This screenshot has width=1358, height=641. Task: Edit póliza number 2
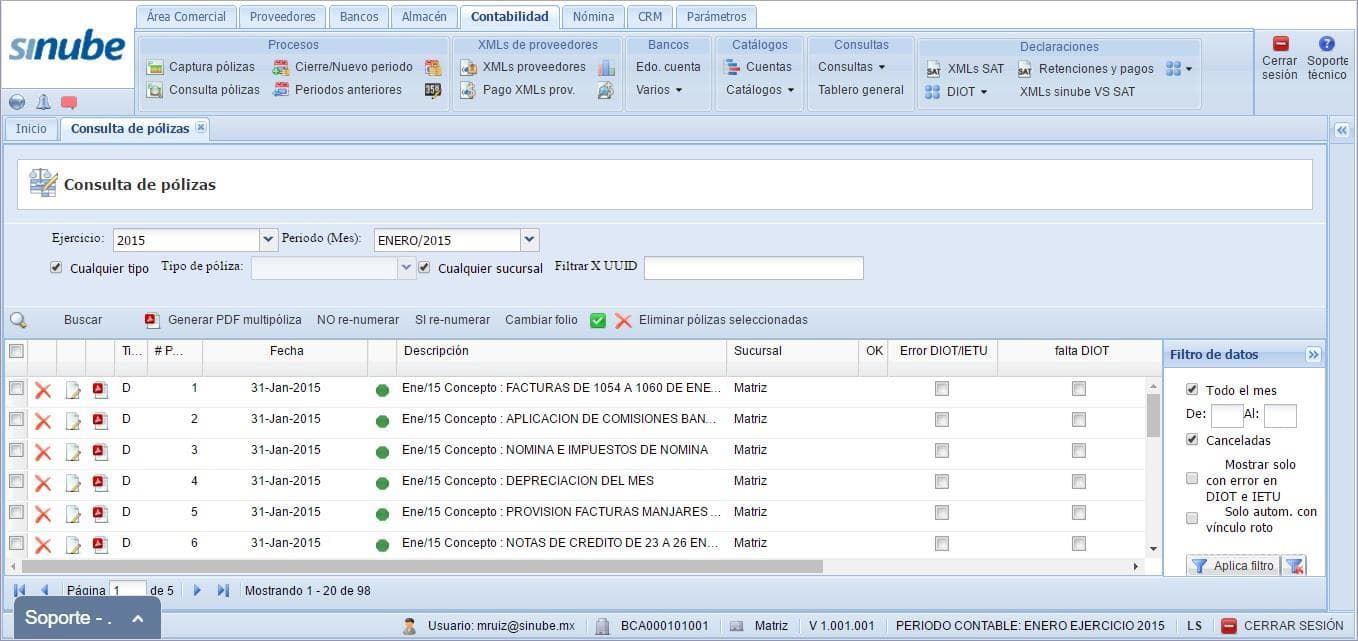tap(72, 422)
